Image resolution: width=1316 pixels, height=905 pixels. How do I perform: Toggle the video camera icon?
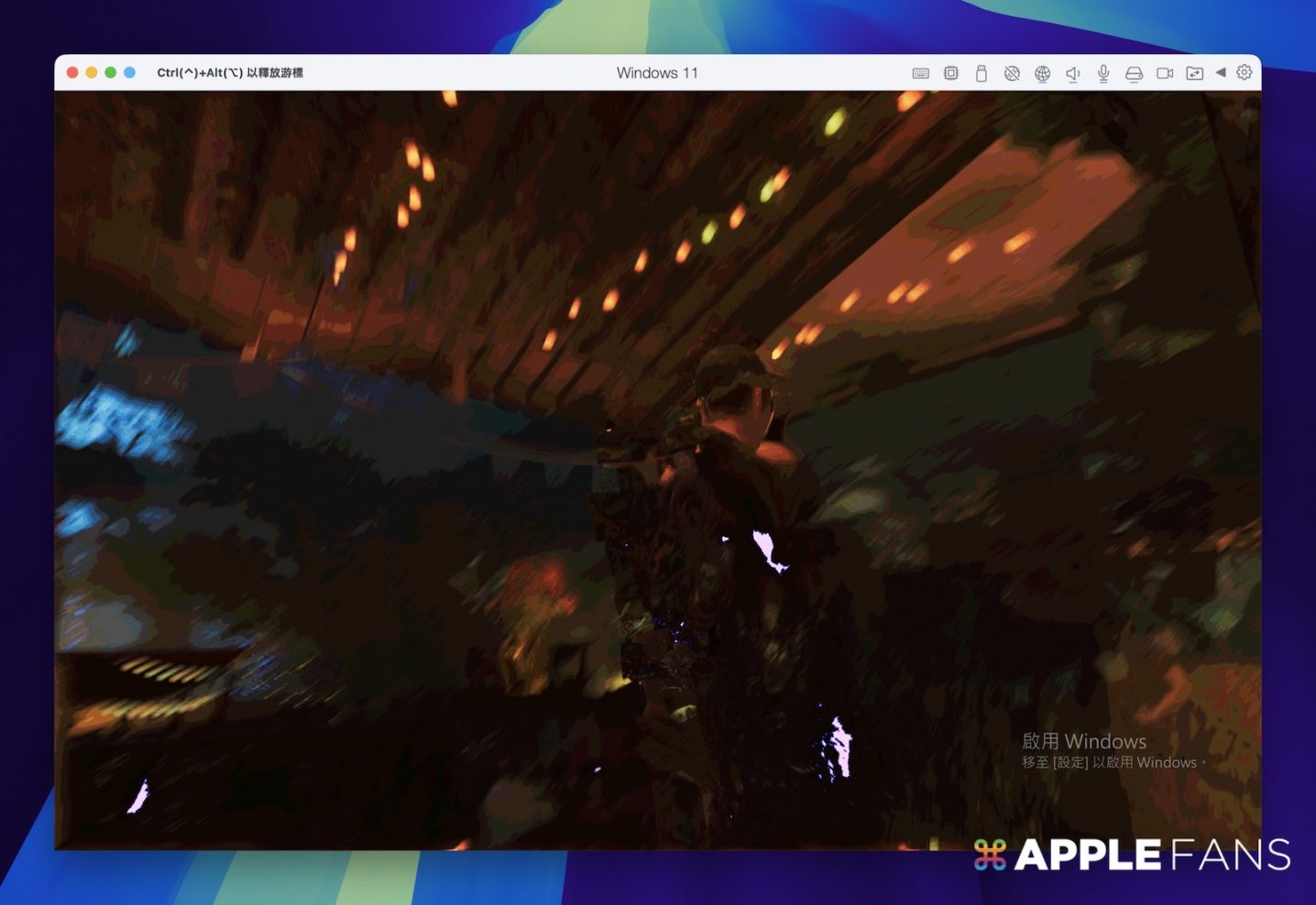[x=1165, y=73]
